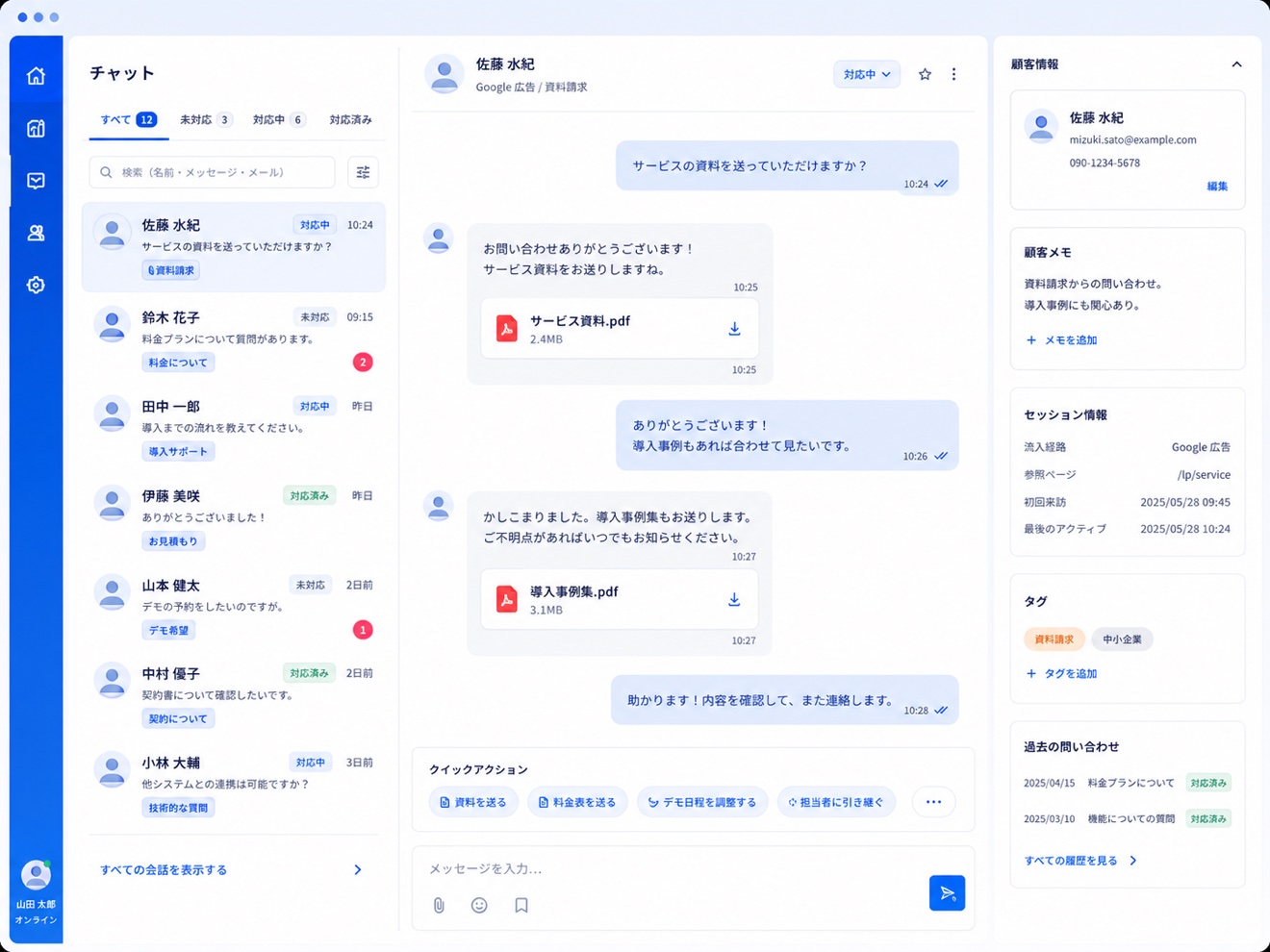Open more quick actions ellipsis
Viewport: 1270px width, 952px height.
pos(933,802)
